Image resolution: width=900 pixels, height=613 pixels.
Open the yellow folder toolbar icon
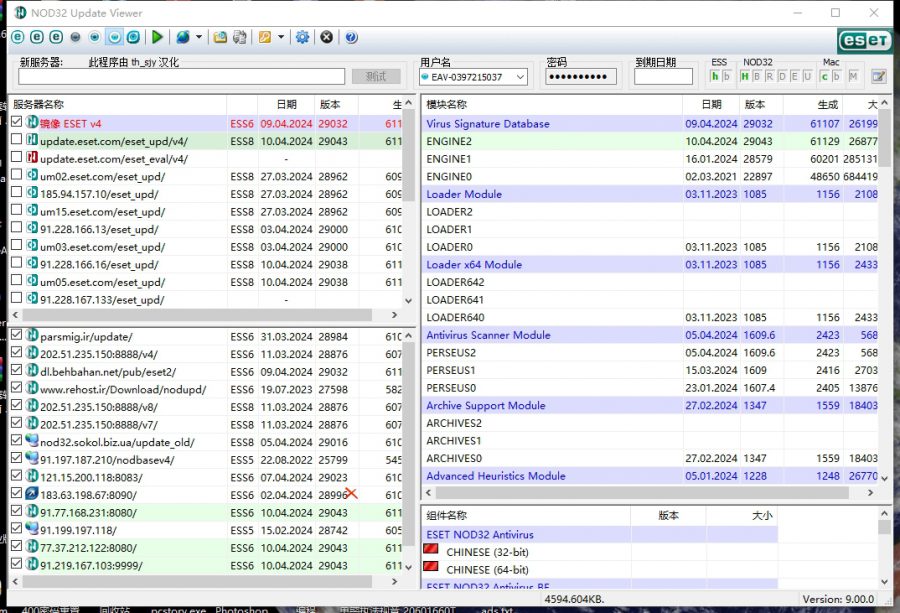220,37
